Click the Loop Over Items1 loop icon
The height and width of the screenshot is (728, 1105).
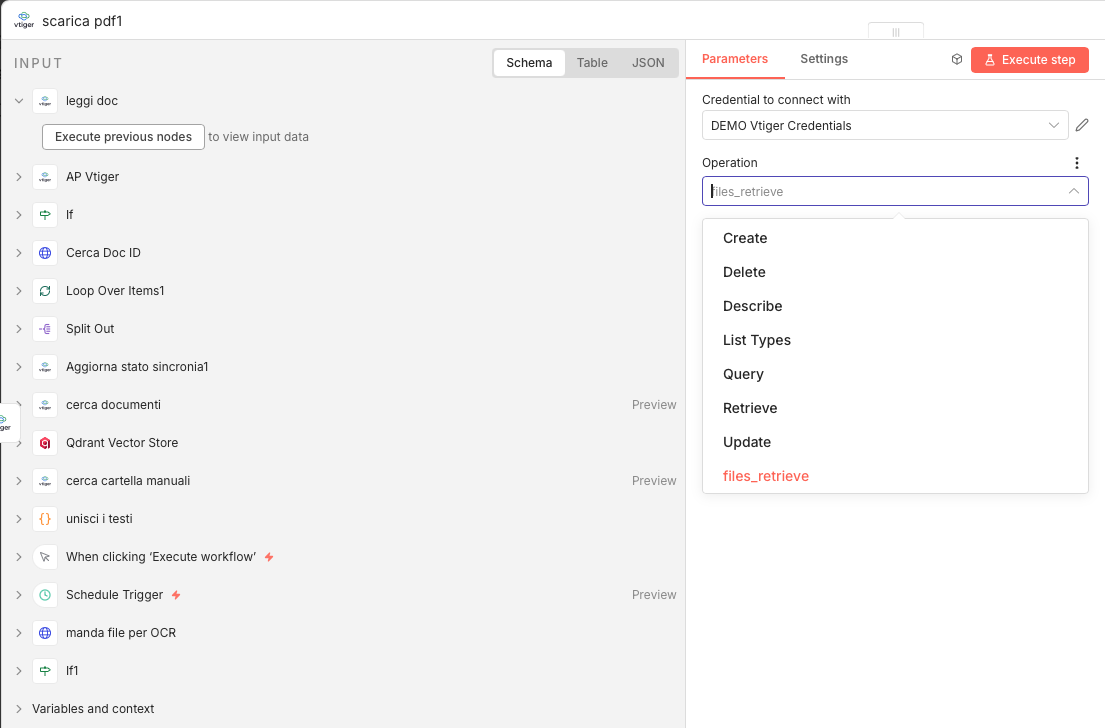click(x=45, y=291)
